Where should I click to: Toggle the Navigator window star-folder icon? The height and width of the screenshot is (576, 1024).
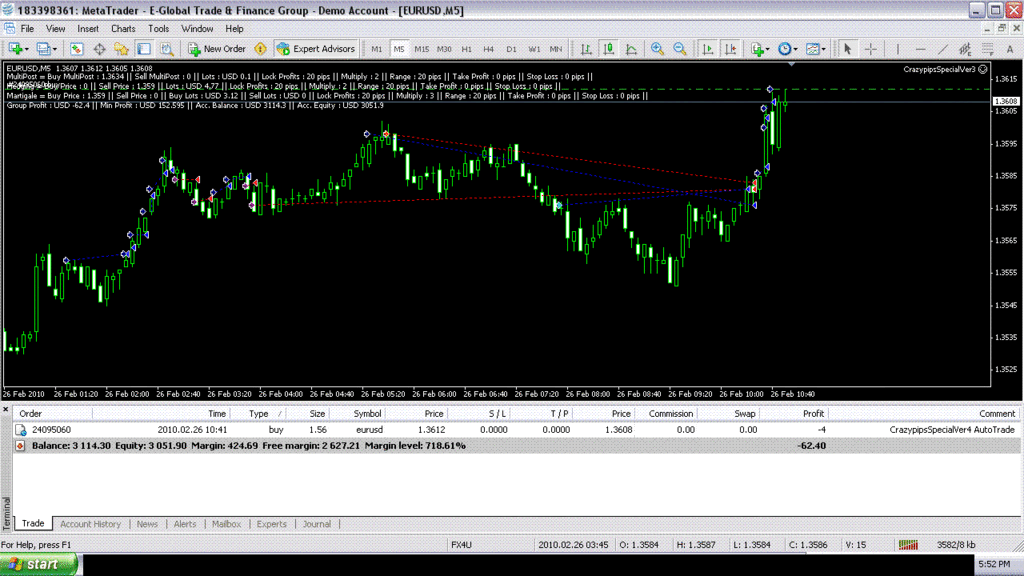121,49
